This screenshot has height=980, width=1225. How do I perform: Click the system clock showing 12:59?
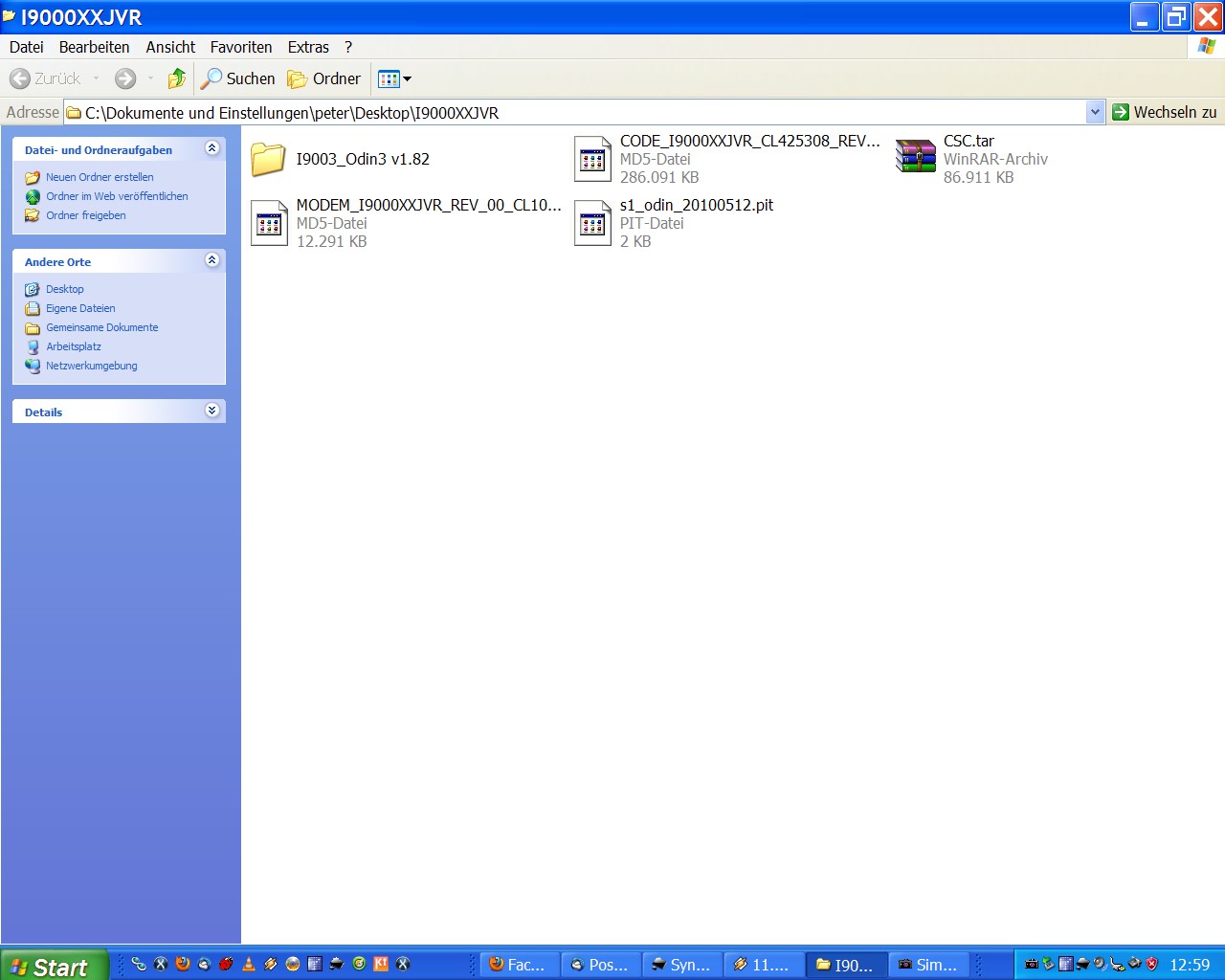click(x=1190, y=965)
